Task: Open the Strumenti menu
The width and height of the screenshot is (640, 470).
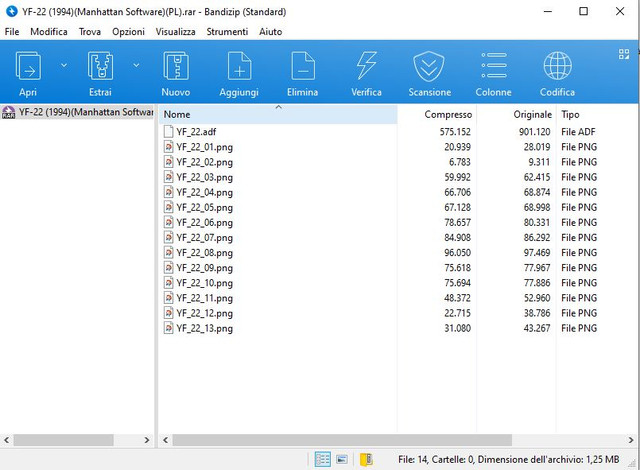Action: point(227,31)
